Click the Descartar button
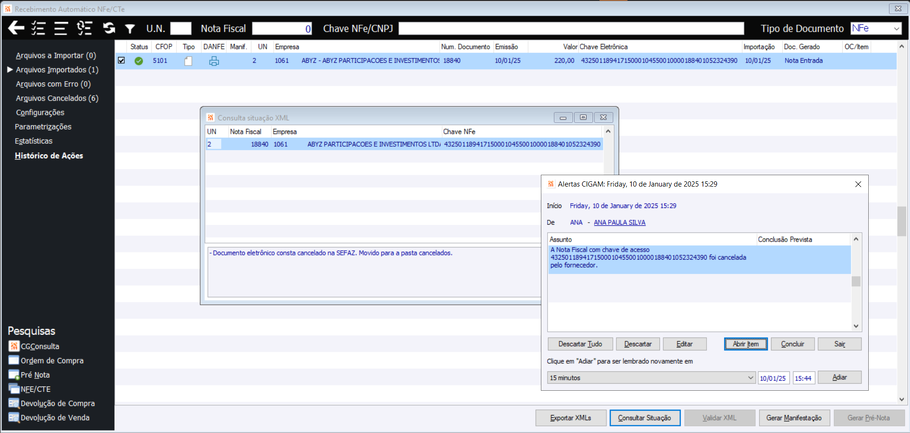The image size is (910, 433). click(638, 344)
